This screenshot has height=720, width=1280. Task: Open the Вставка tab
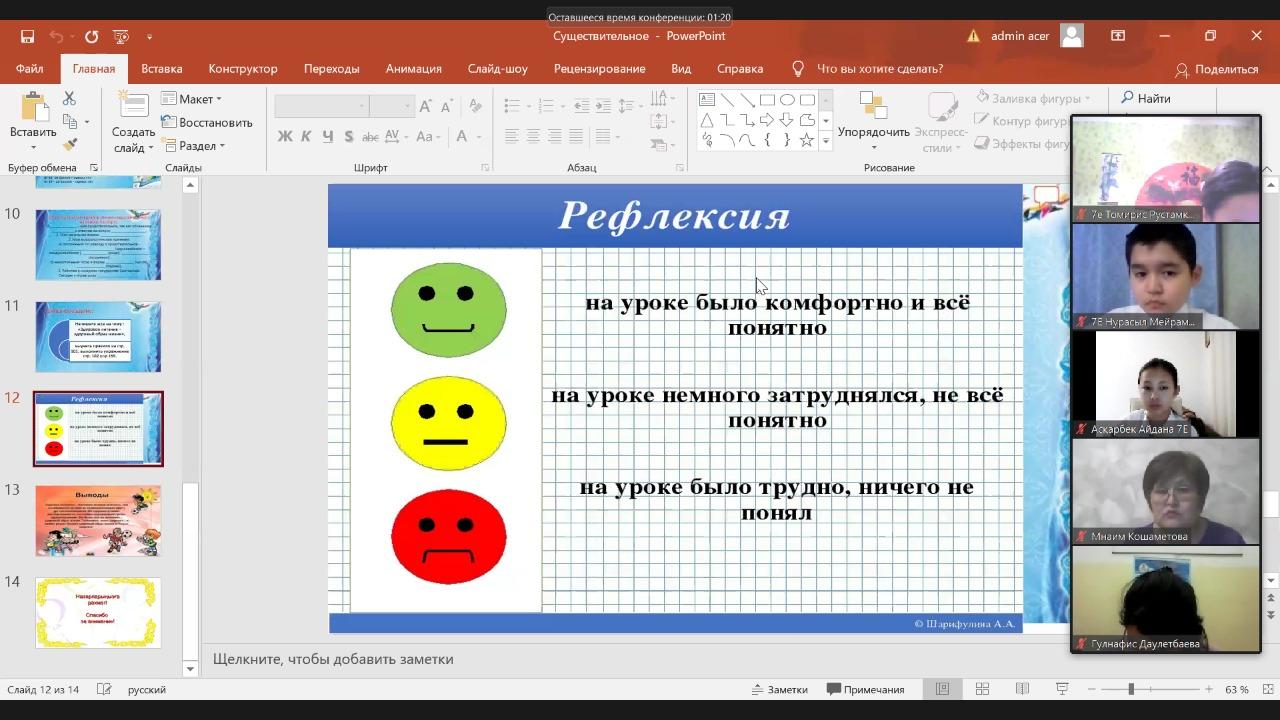click(161, 69)
